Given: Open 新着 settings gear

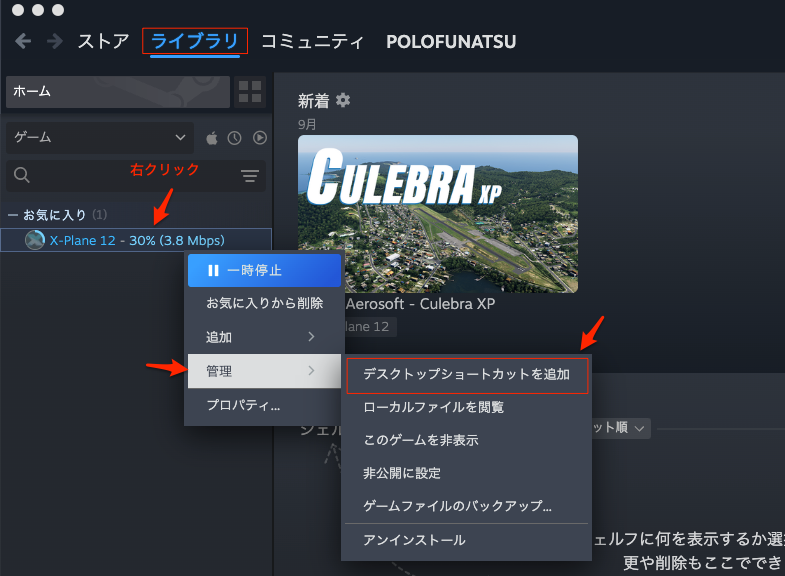Looking at the screenshot, I should [x=343, y=100].
